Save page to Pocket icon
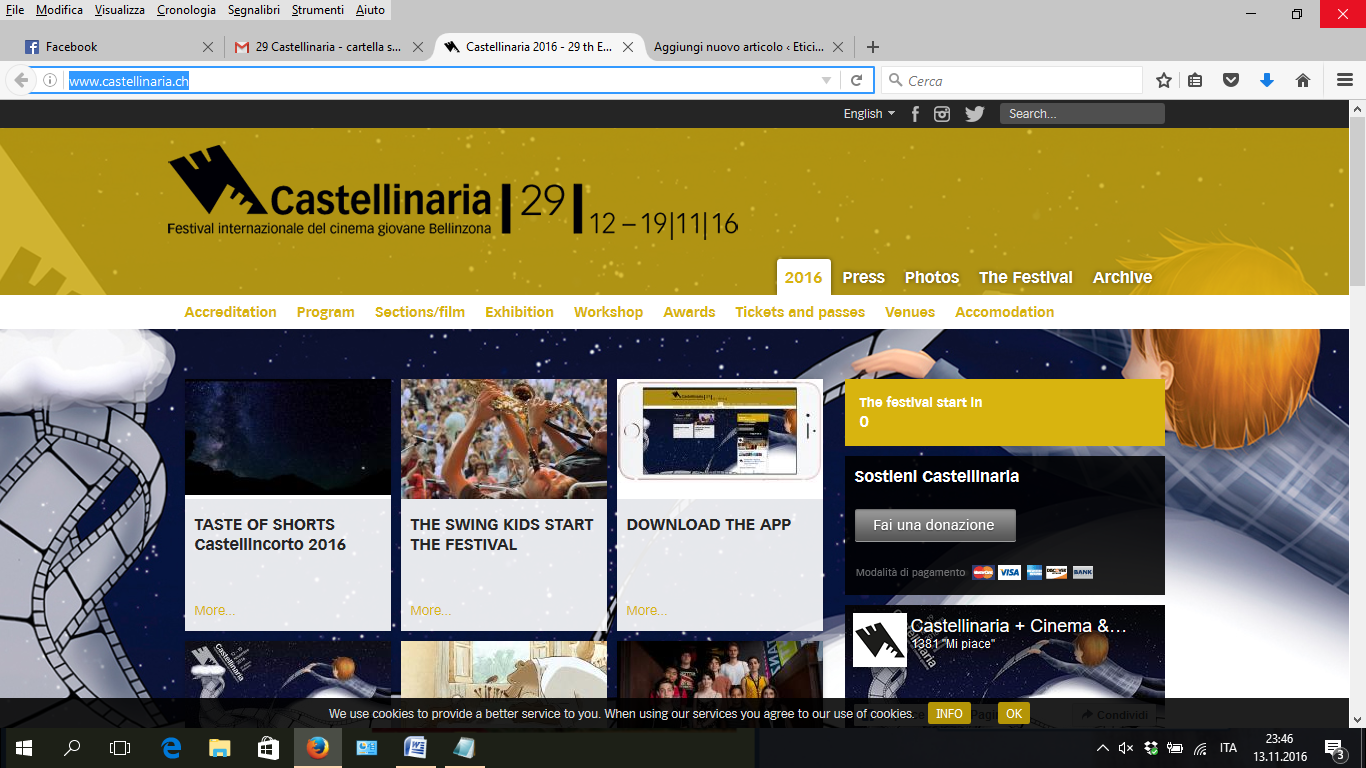This screenshot has width=1366, height=768. coord(1232,81)
